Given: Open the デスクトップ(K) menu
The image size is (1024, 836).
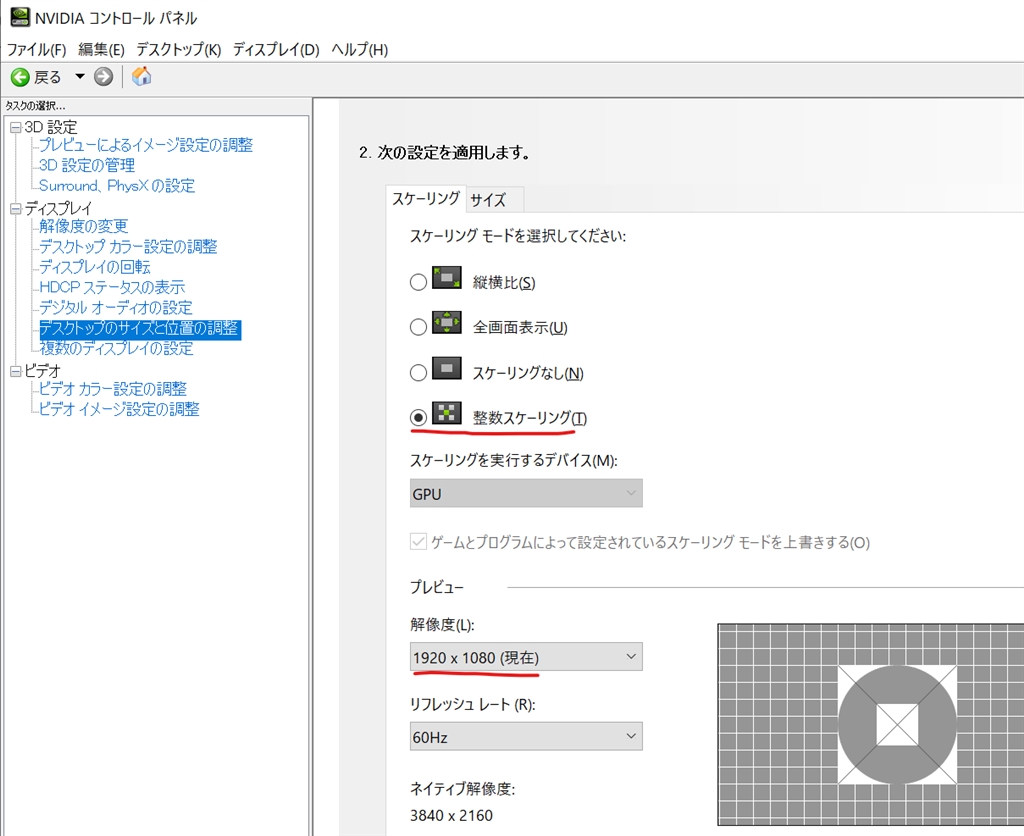Looking at the screenshot, I should point(178,50).
